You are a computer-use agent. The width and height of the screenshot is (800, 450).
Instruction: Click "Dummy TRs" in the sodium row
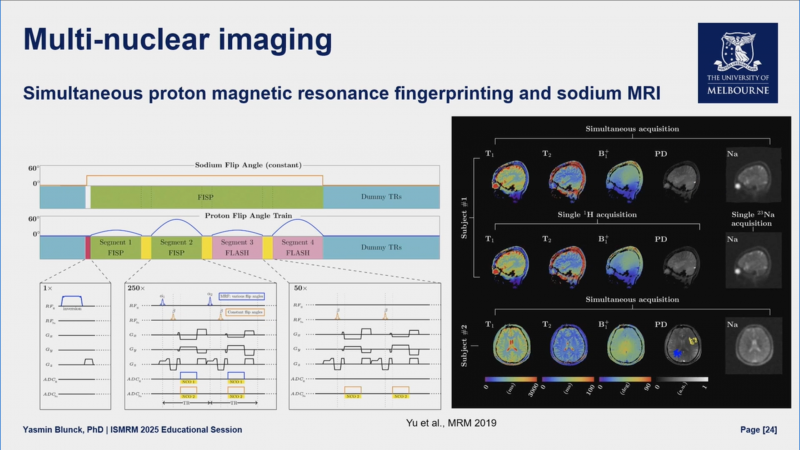click(381, 196)
